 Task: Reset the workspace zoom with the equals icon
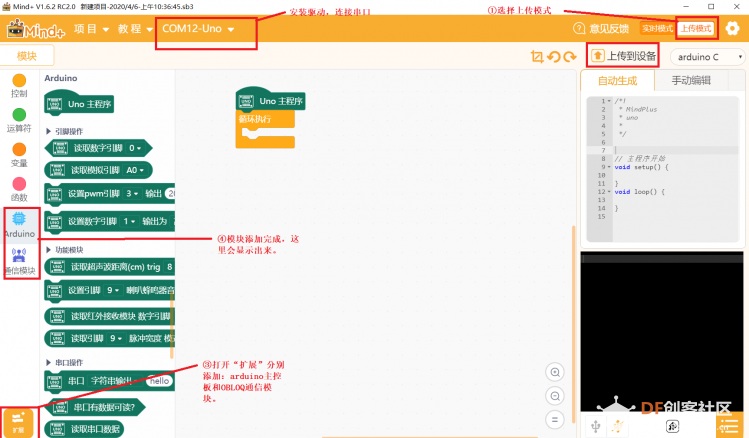[555, 420]
